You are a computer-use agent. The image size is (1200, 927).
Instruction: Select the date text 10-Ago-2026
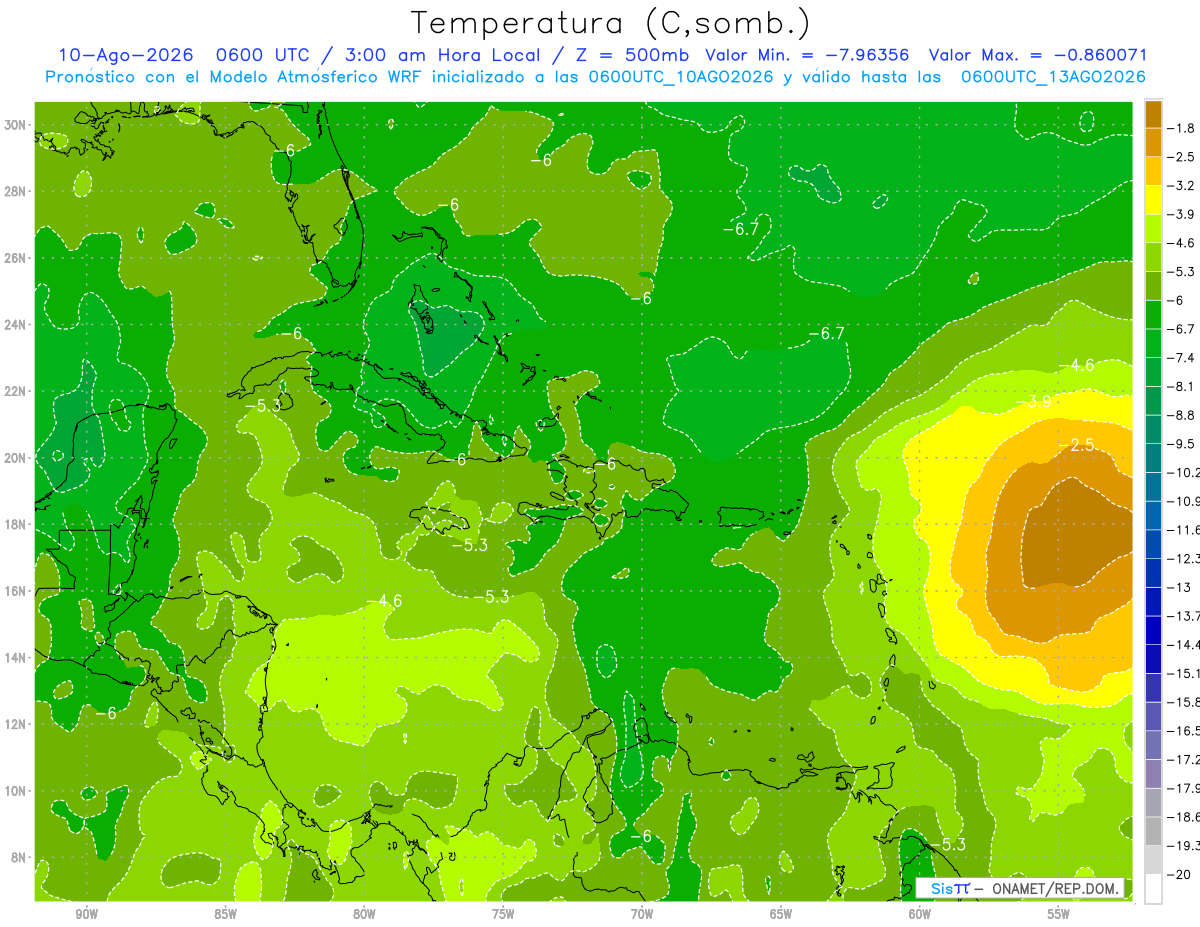126,55
